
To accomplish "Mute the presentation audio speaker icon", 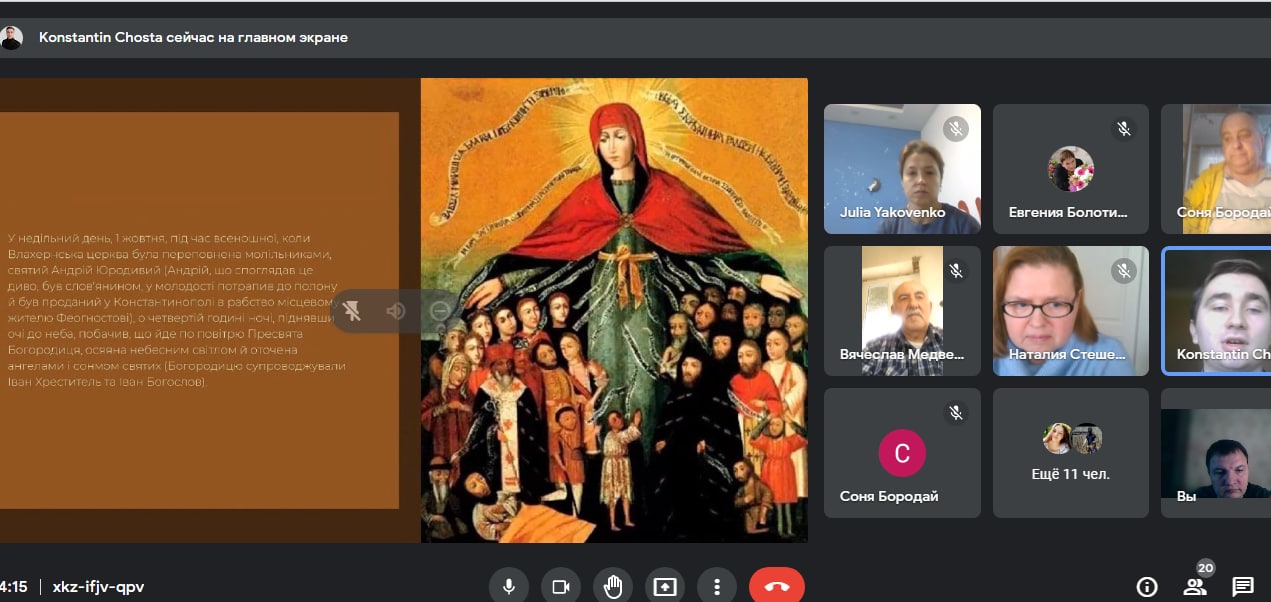I will pos(396,310).
